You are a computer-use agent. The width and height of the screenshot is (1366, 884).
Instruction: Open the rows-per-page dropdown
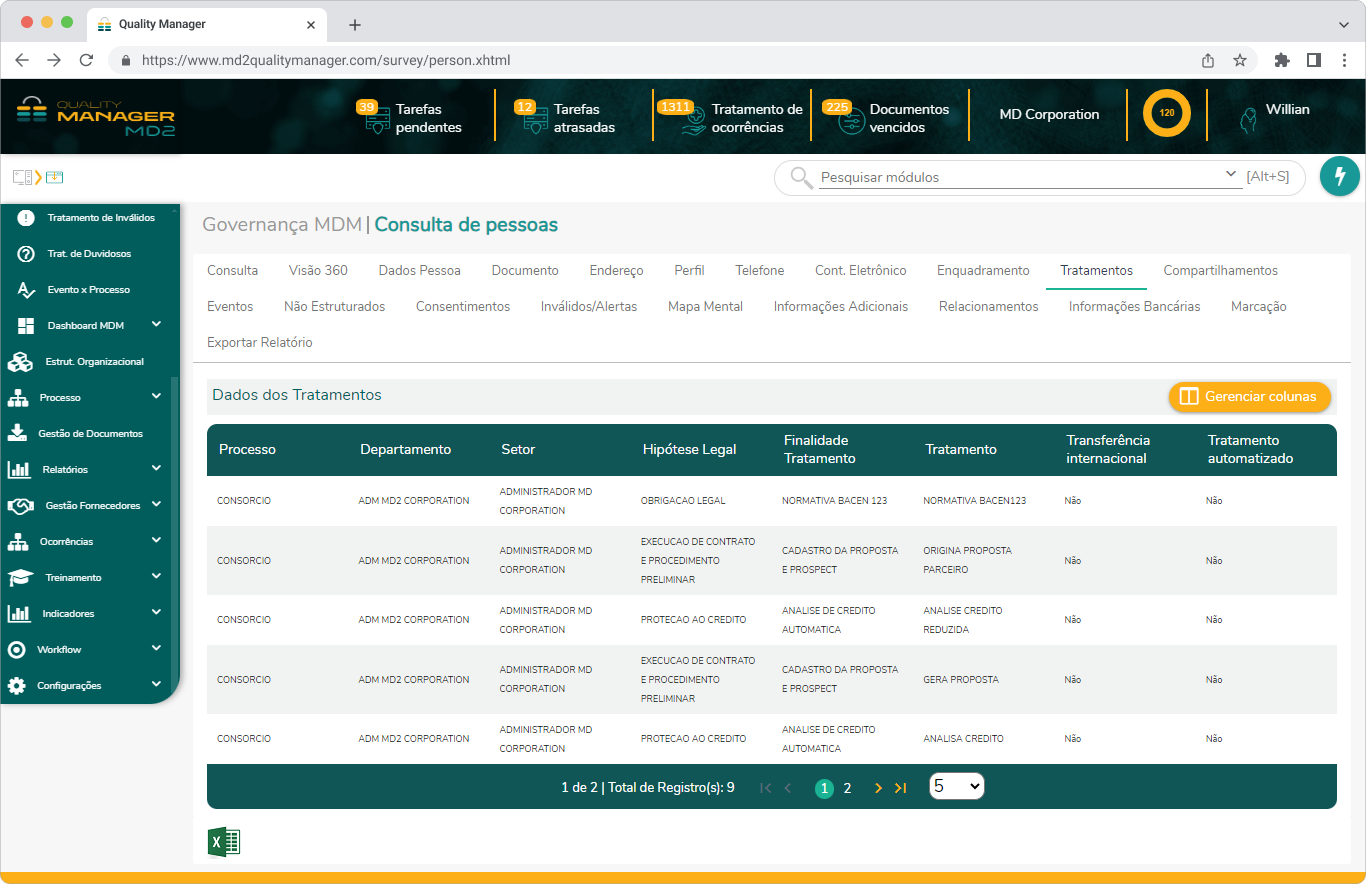point(956,786)
